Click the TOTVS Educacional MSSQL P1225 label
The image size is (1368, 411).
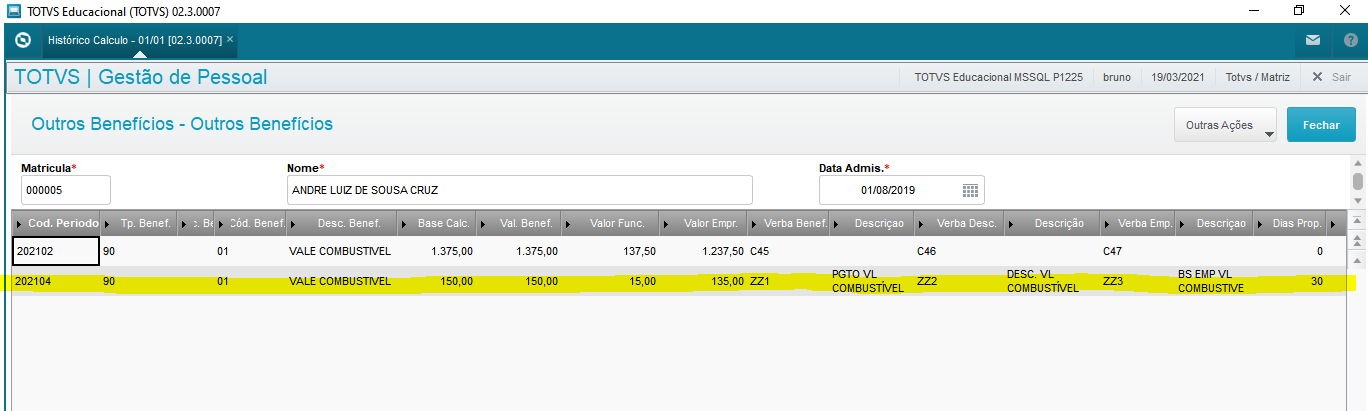tap(998, 77)
